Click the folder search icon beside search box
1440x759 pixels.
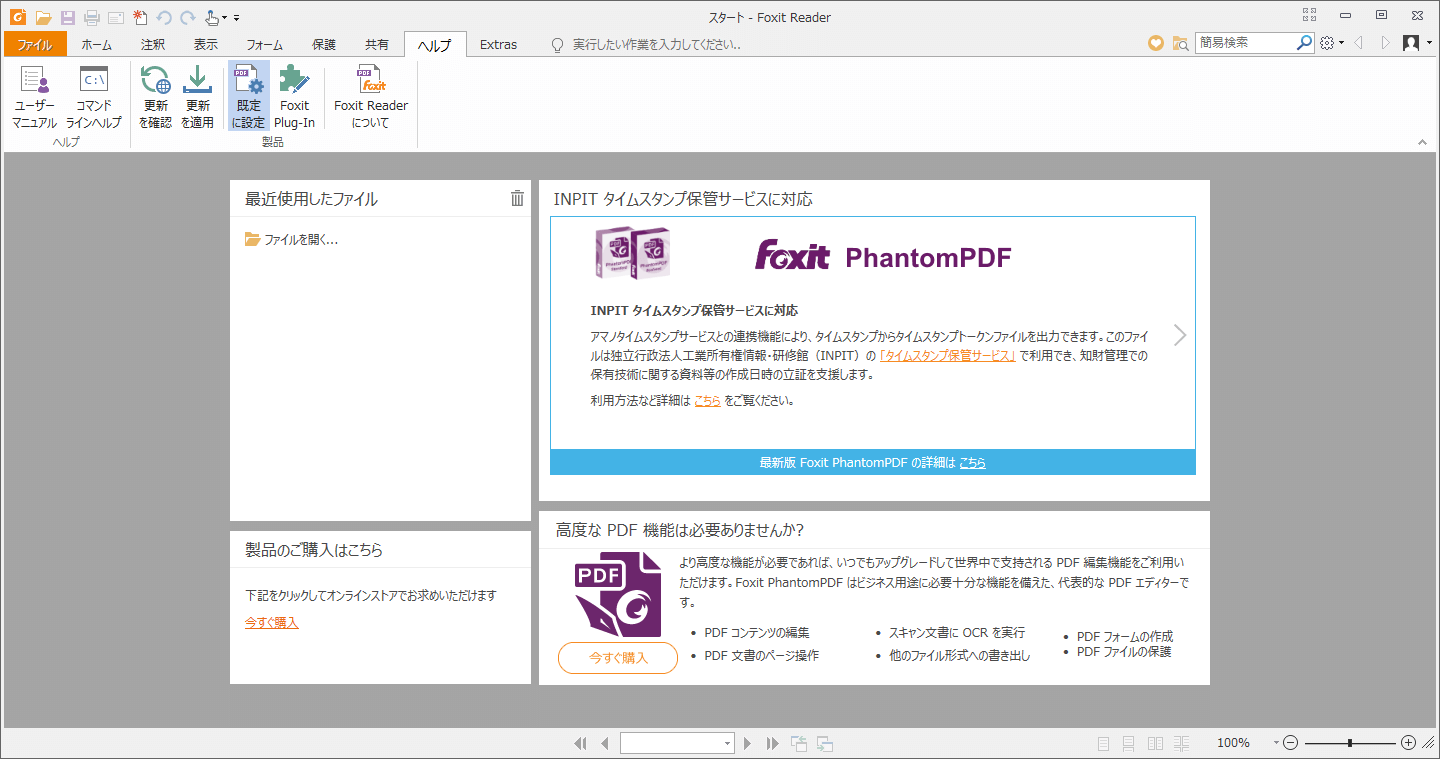coord(1181,43)
